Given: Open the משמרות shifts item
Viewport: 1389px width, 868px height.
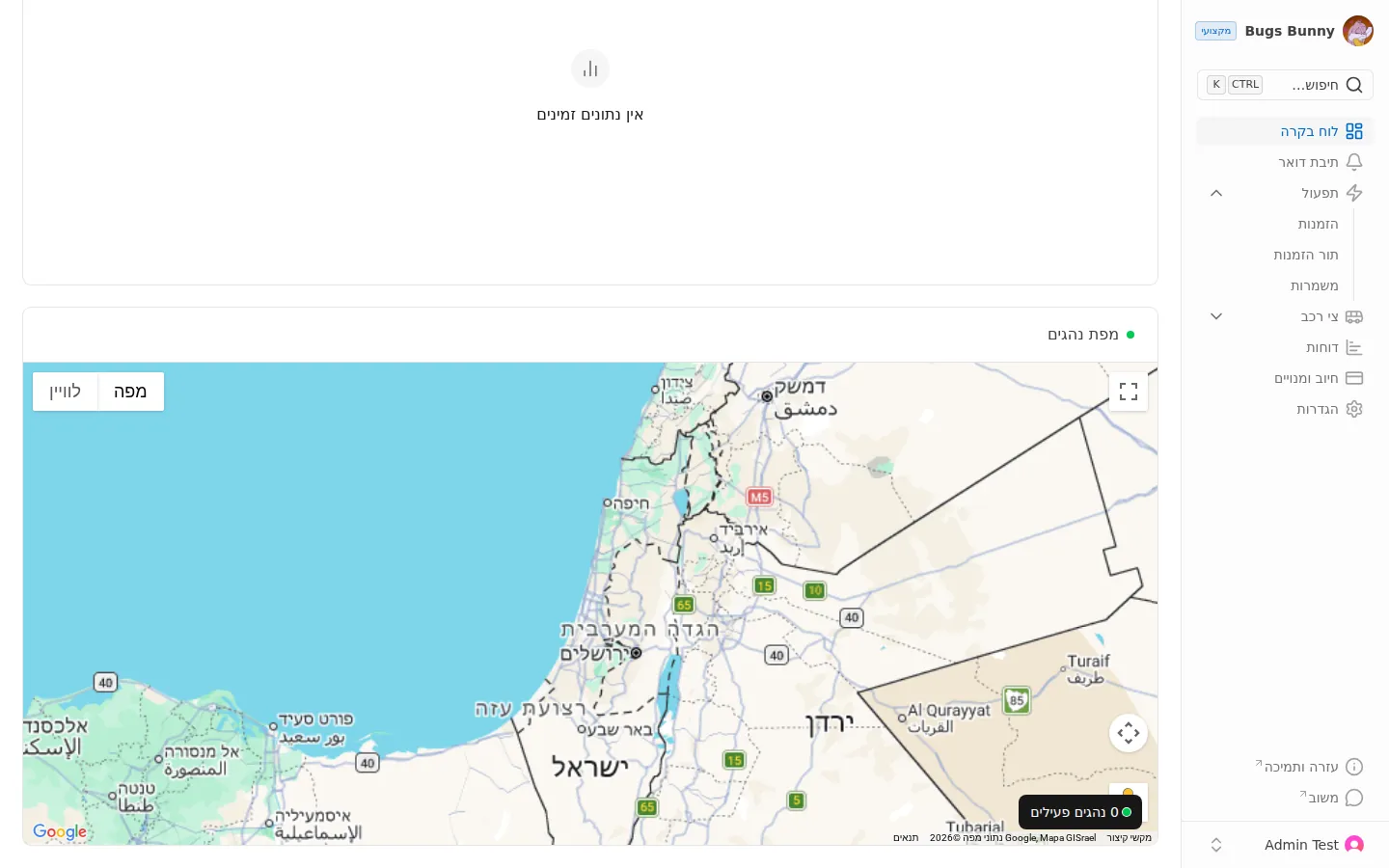Looking at the screenshot, I should [x=1314, y=285].
